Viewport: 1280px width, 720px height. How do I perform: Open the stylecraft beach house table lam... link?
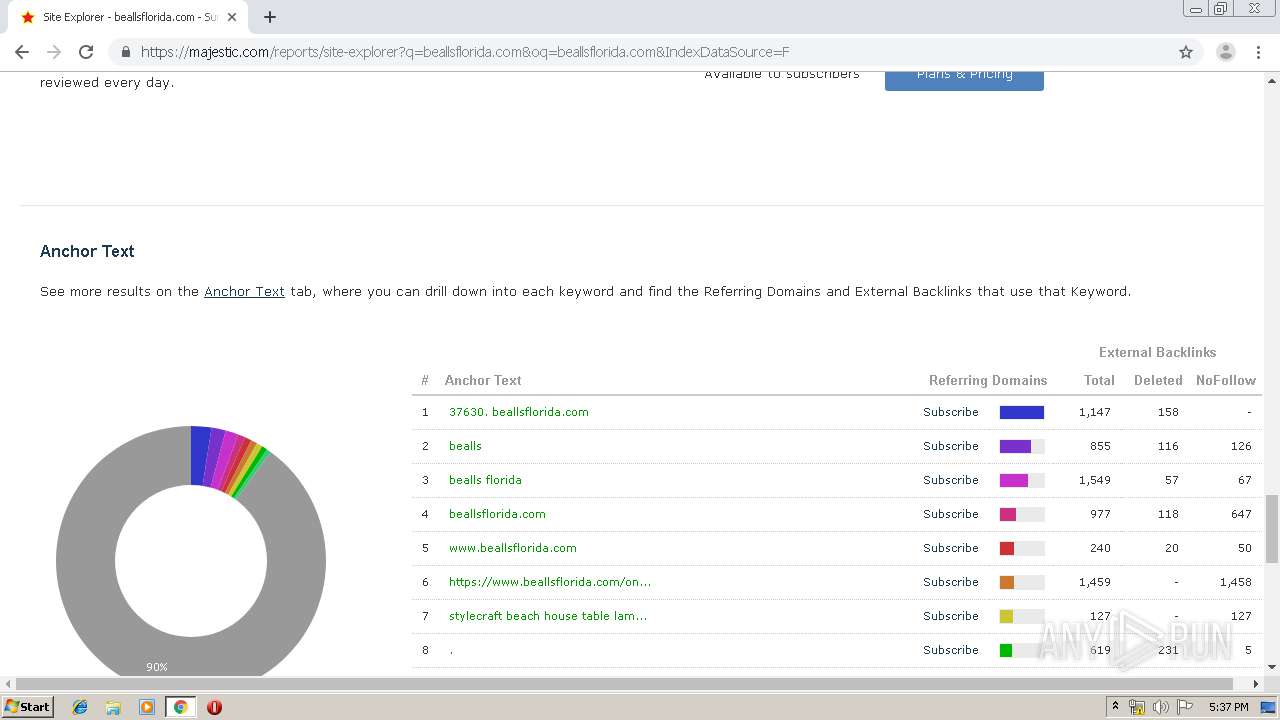(548, 616)
